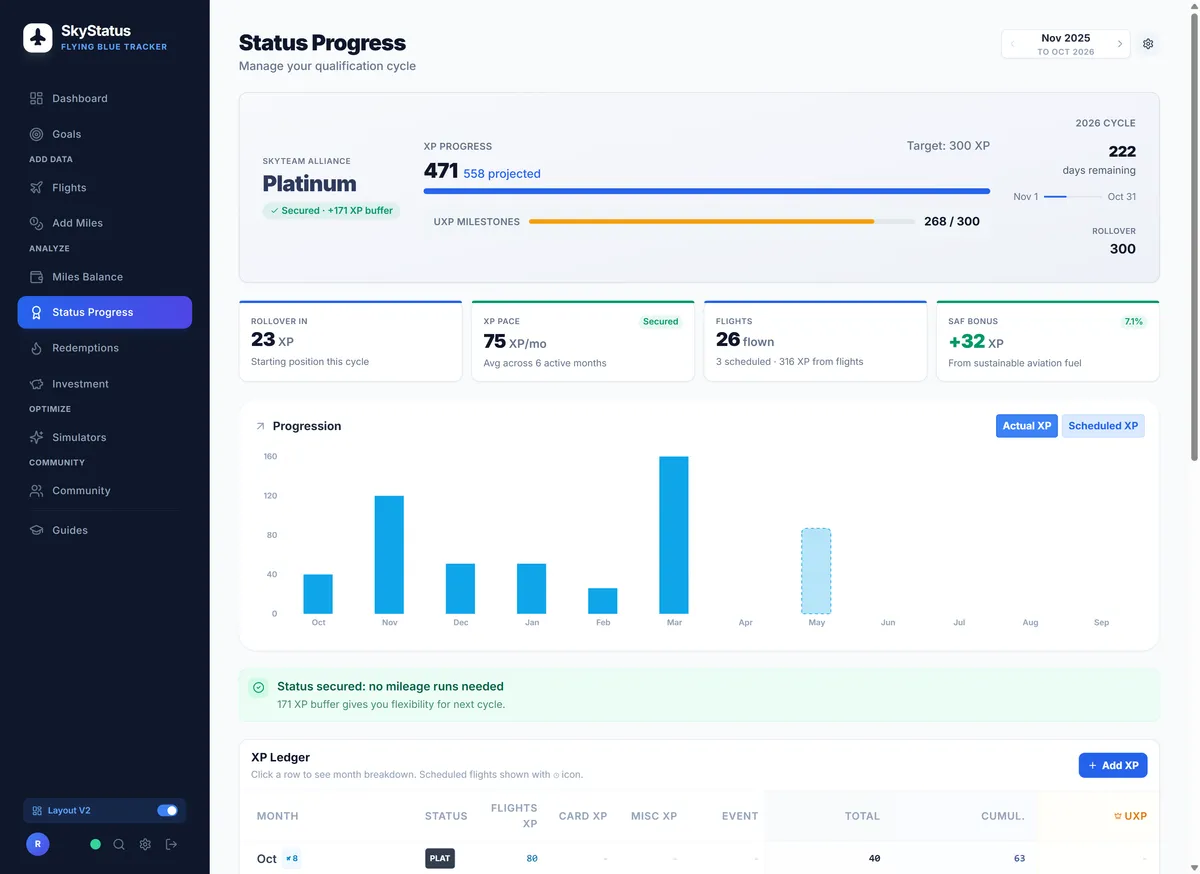Toggle the Layout V2 switch off
This screenshot has width=1200, height=874.
click(168, 810)
